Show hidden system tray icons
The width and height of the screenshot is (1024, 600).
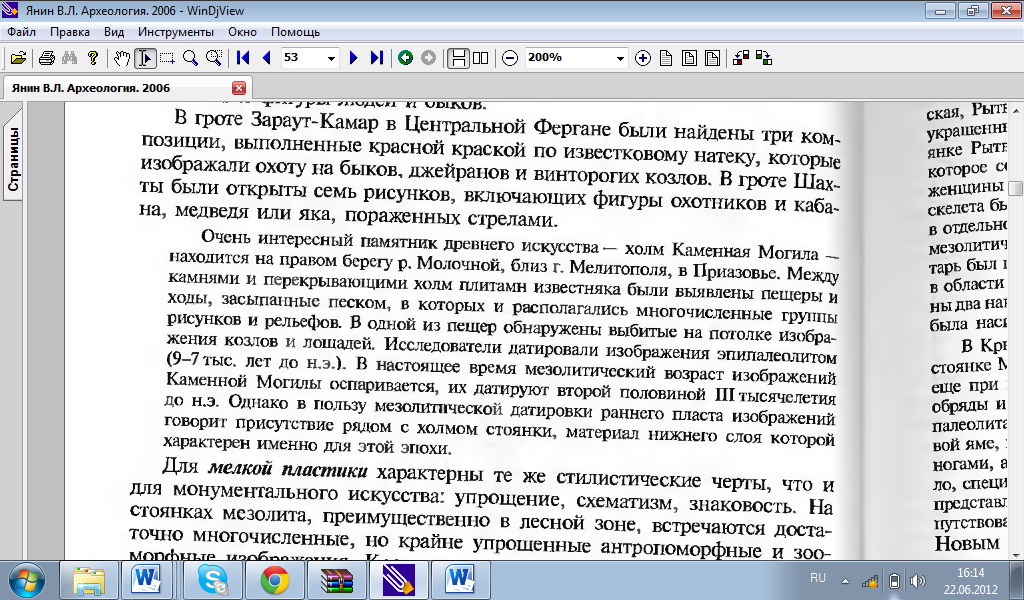(x=846, y=580)
